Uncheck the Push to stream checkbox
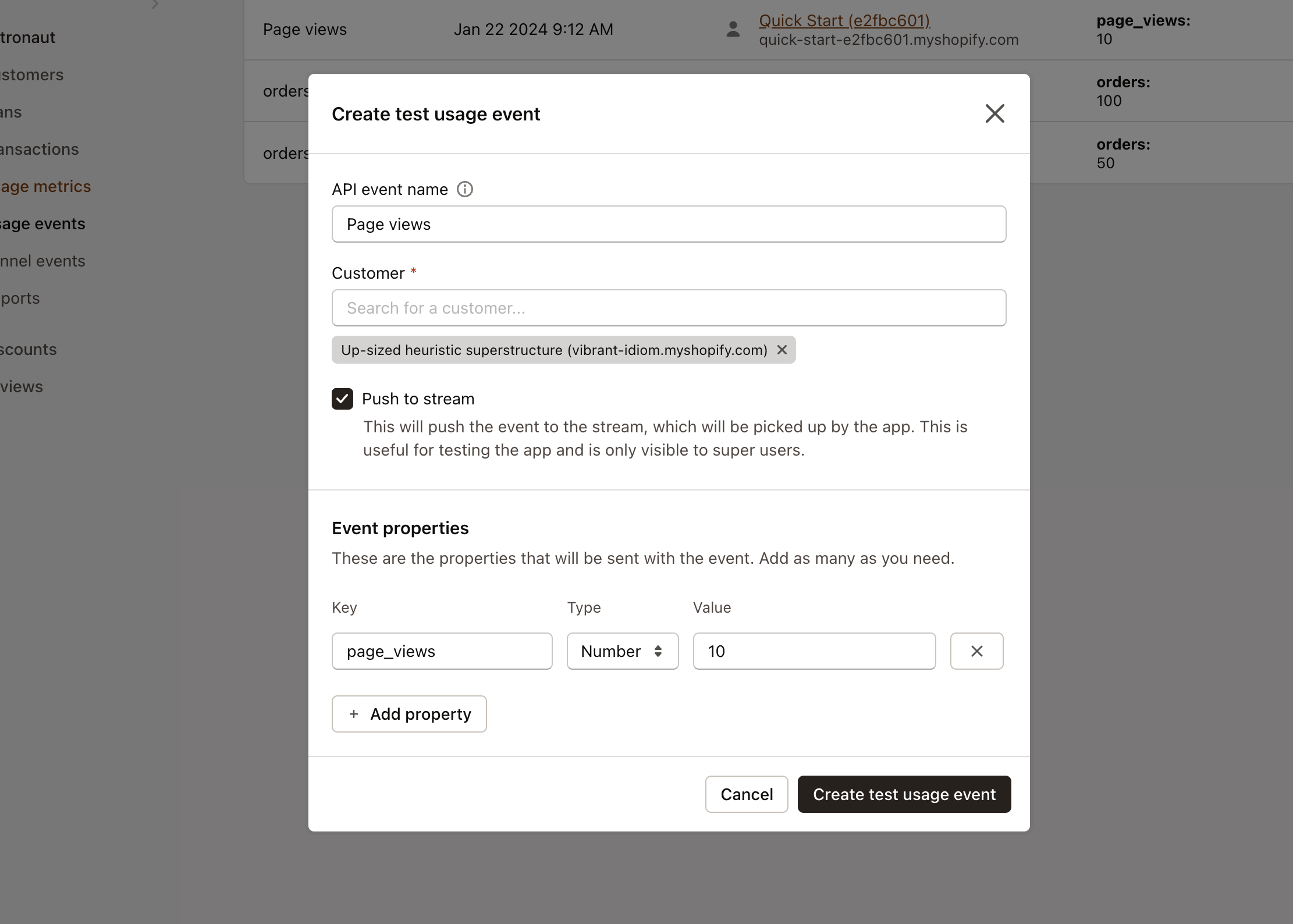Viewport: 1293px width, 924px height. click(342, 399)
